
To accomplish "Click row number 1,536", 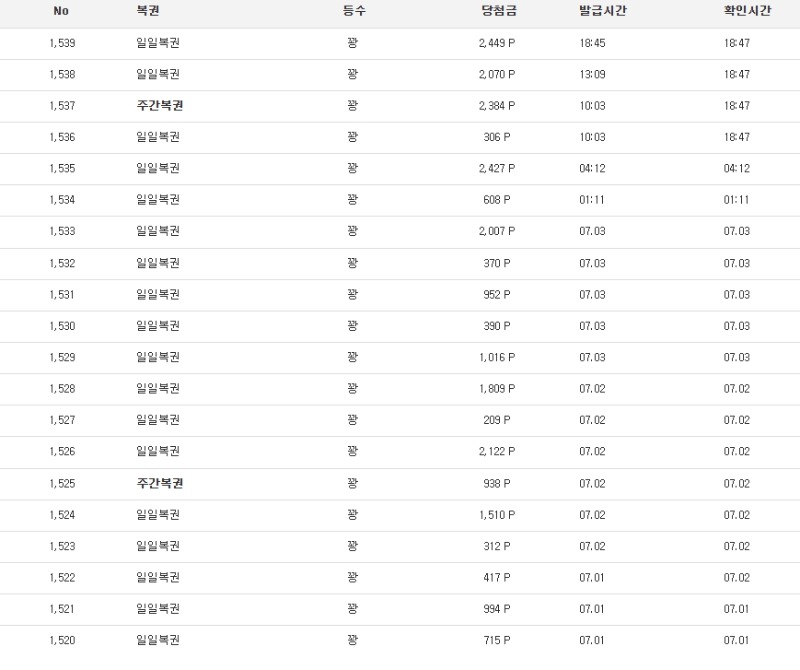I will pos(61,137).
